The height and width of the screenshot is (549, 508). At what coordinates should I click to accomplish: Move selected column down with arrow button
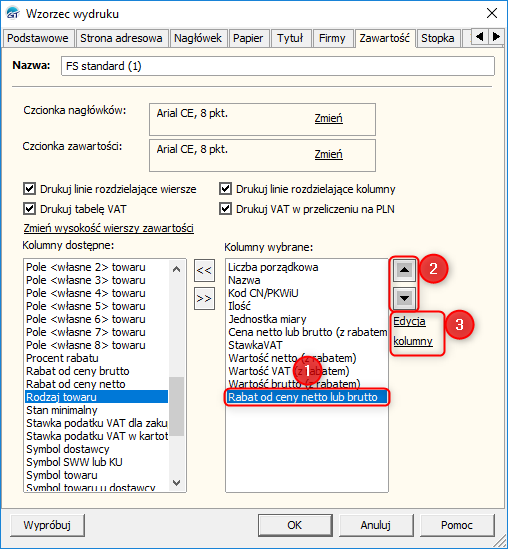click(404, 298)
